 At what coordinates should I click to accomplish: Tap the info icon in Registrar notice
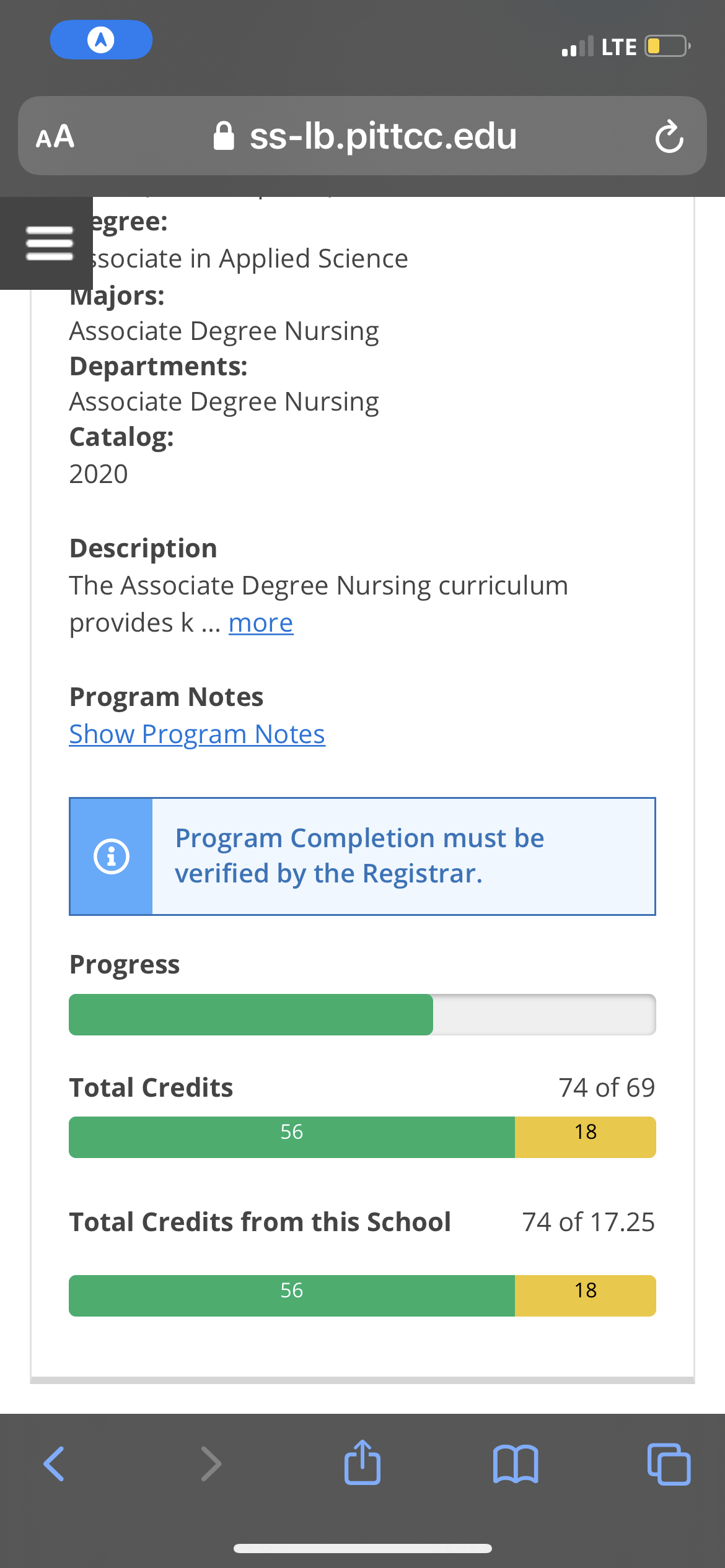(112, 856)
